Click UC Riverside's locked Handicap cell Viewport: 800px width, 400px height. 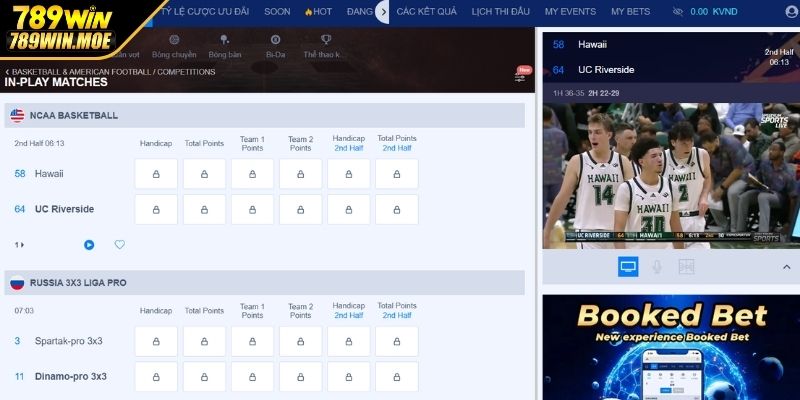click(156, 210)
